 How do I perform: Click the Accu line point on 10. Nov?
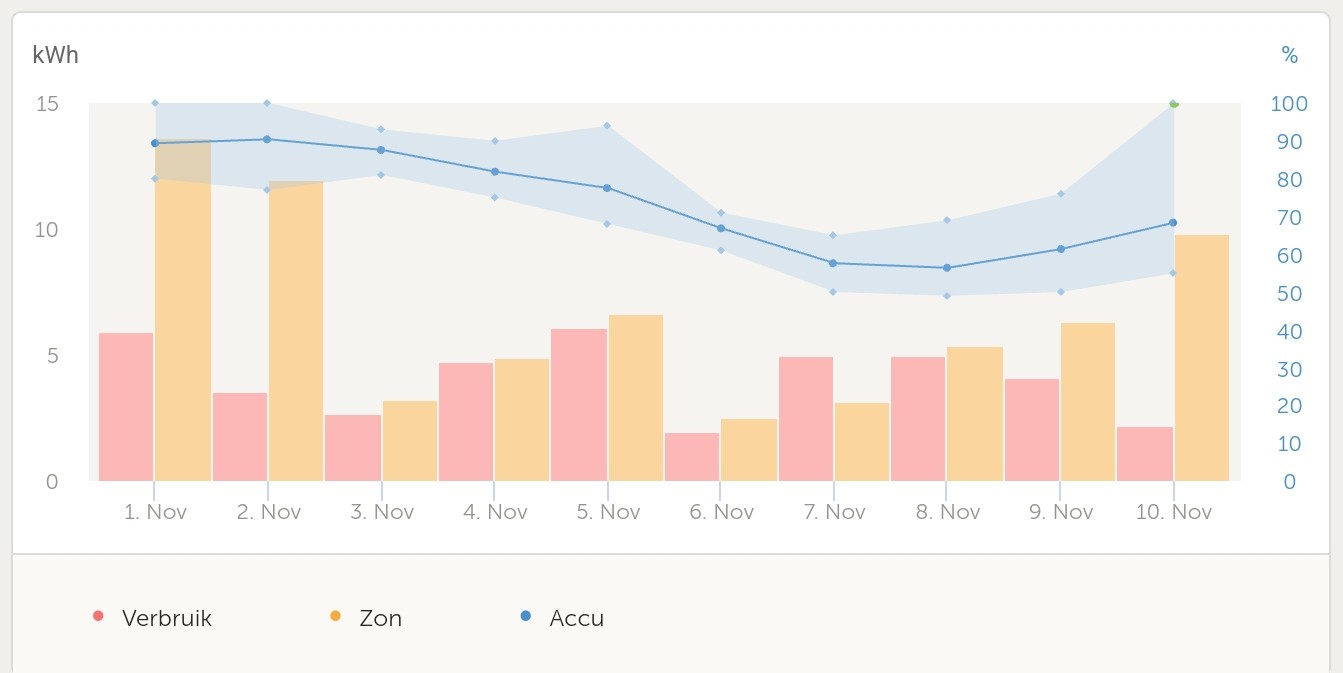tap(1173, 223)
